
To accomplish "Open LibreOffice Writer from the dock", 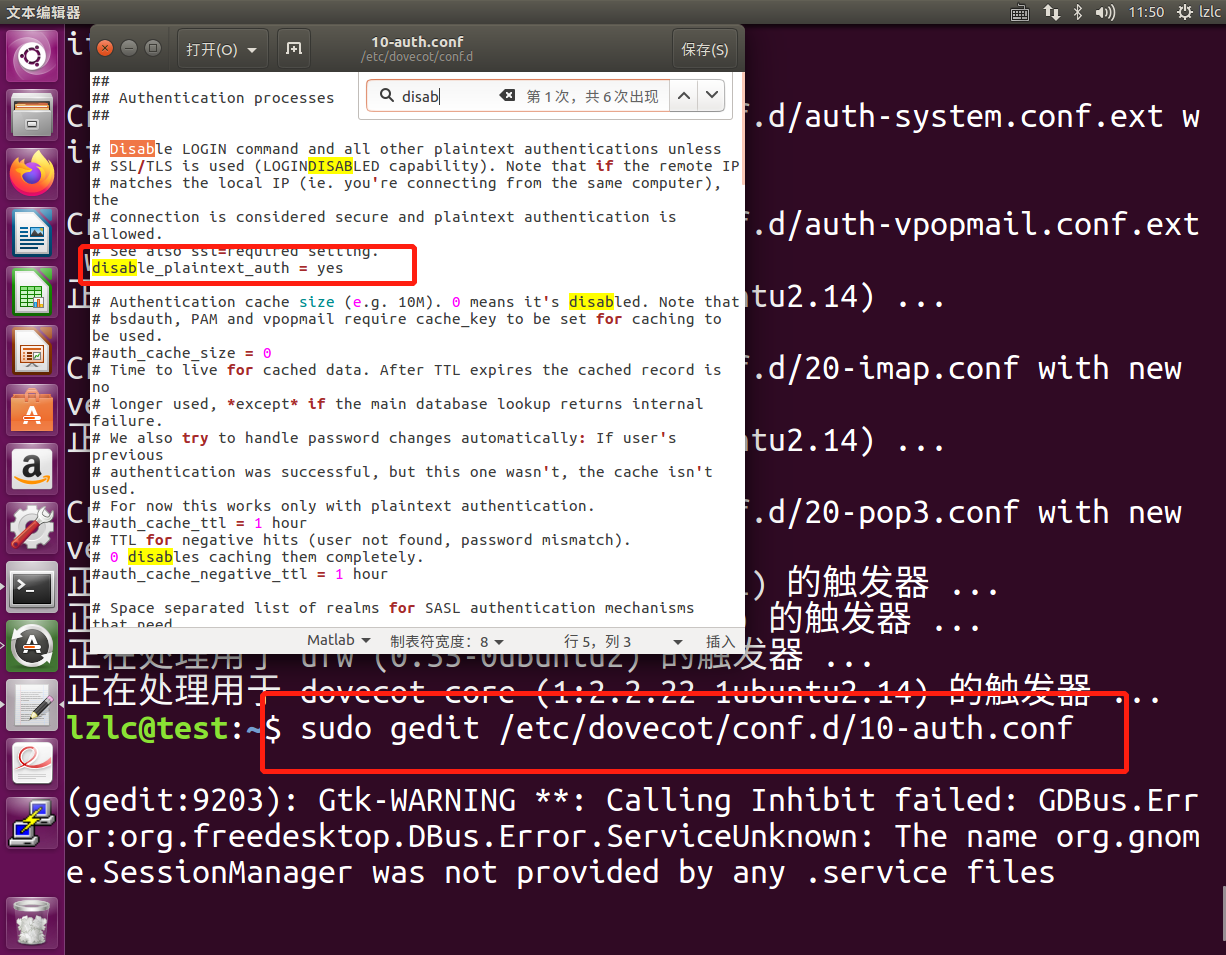I will [32, 234].
